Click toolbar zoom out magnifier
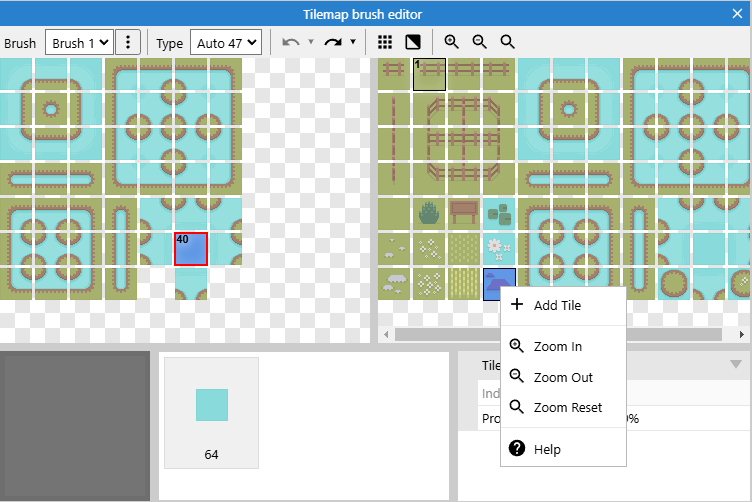752x502 pixels. 480,42
